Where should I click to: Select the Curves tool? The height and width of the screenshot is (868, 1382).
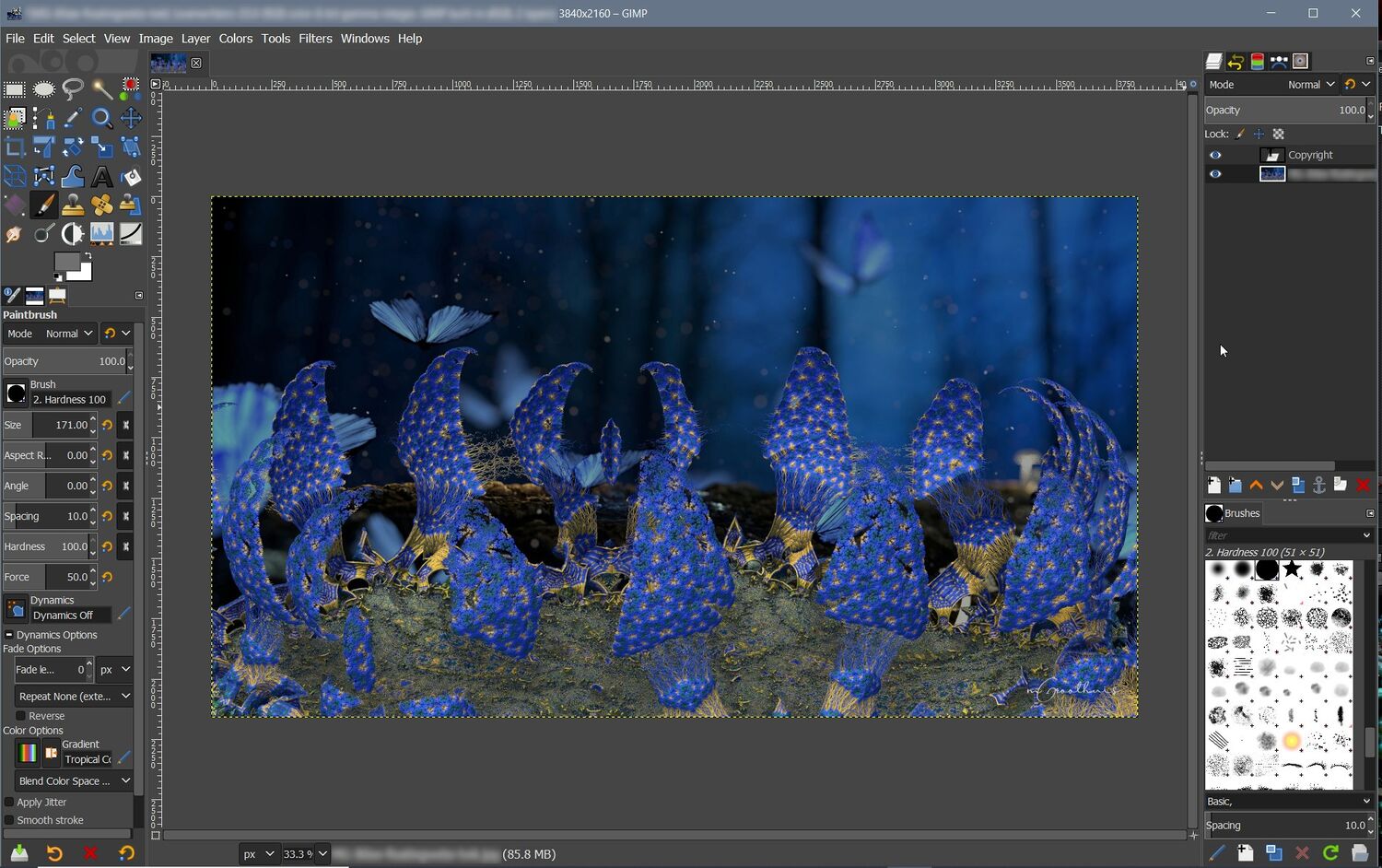pyautogui.click(x=131, y=235)
